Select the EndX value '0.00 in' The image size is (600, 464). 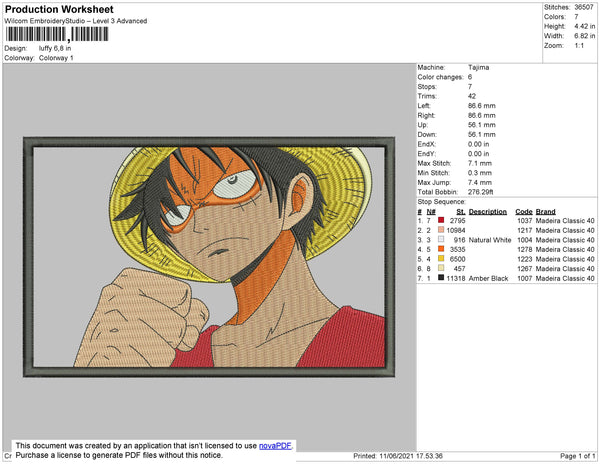coord(478,144)
